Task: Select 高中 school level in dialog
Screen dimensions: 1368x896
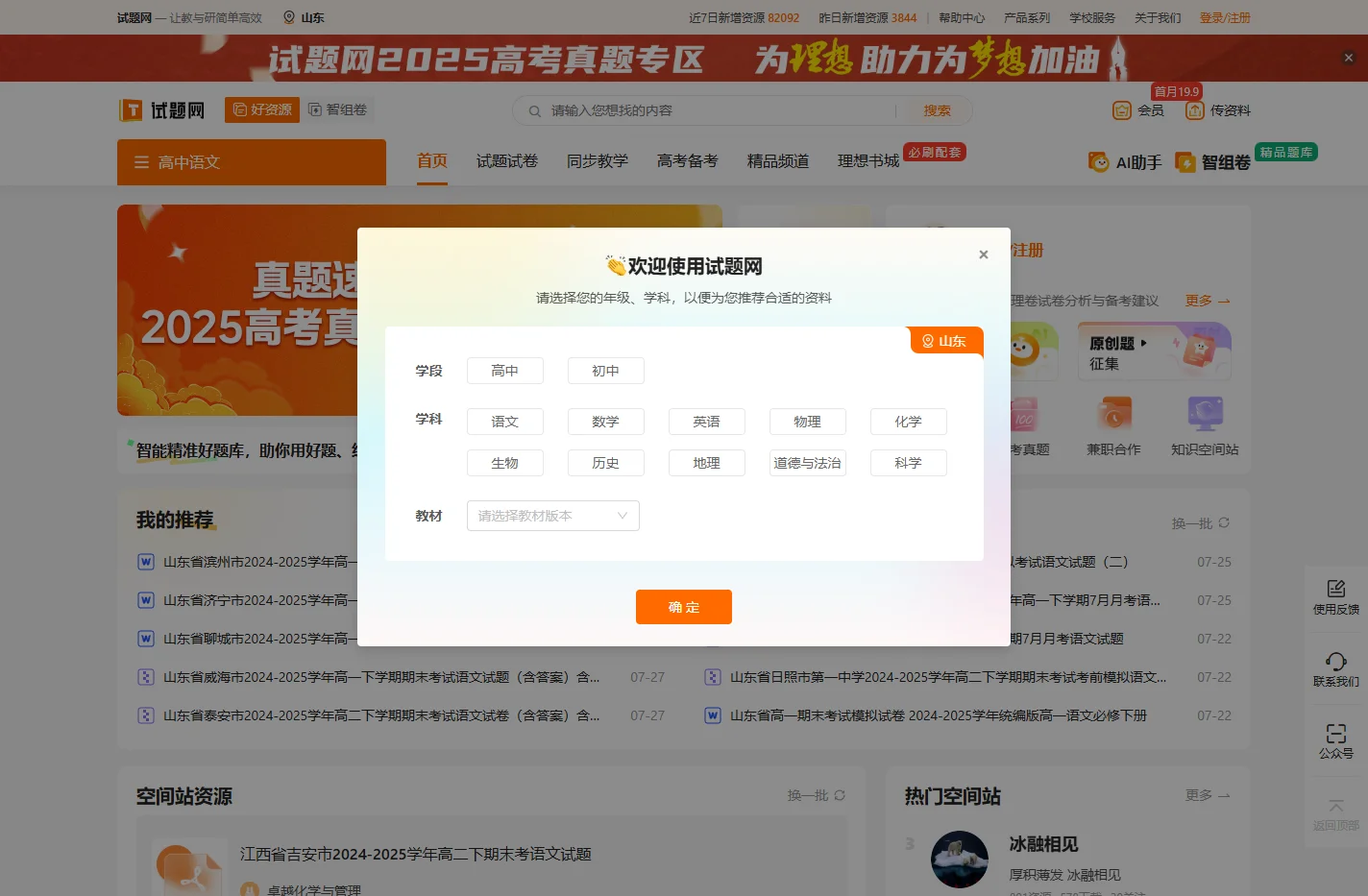Action: (x=504, y=371)
